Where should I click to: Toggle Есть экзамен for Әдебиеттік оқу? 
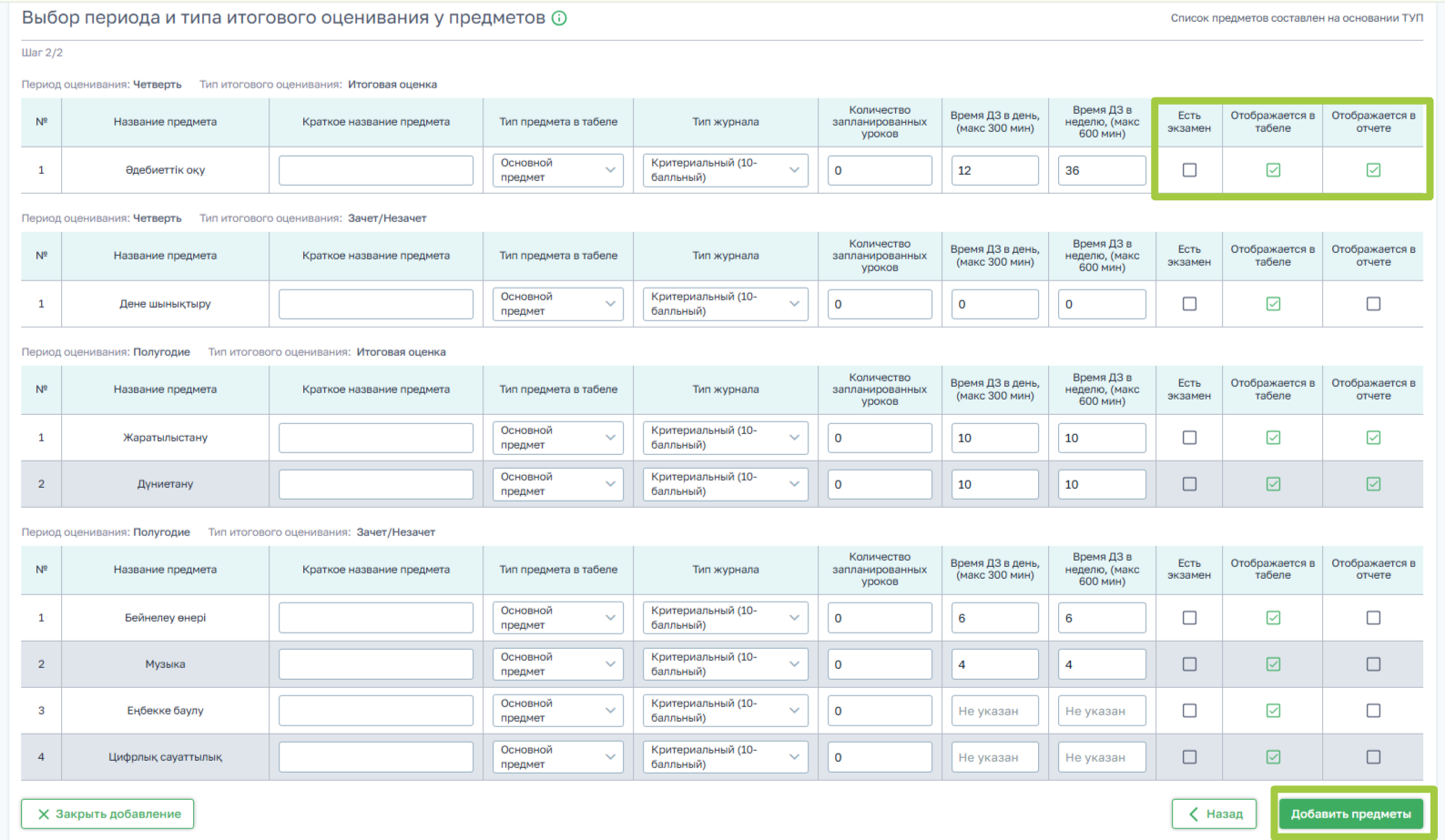coord(1189,170)
